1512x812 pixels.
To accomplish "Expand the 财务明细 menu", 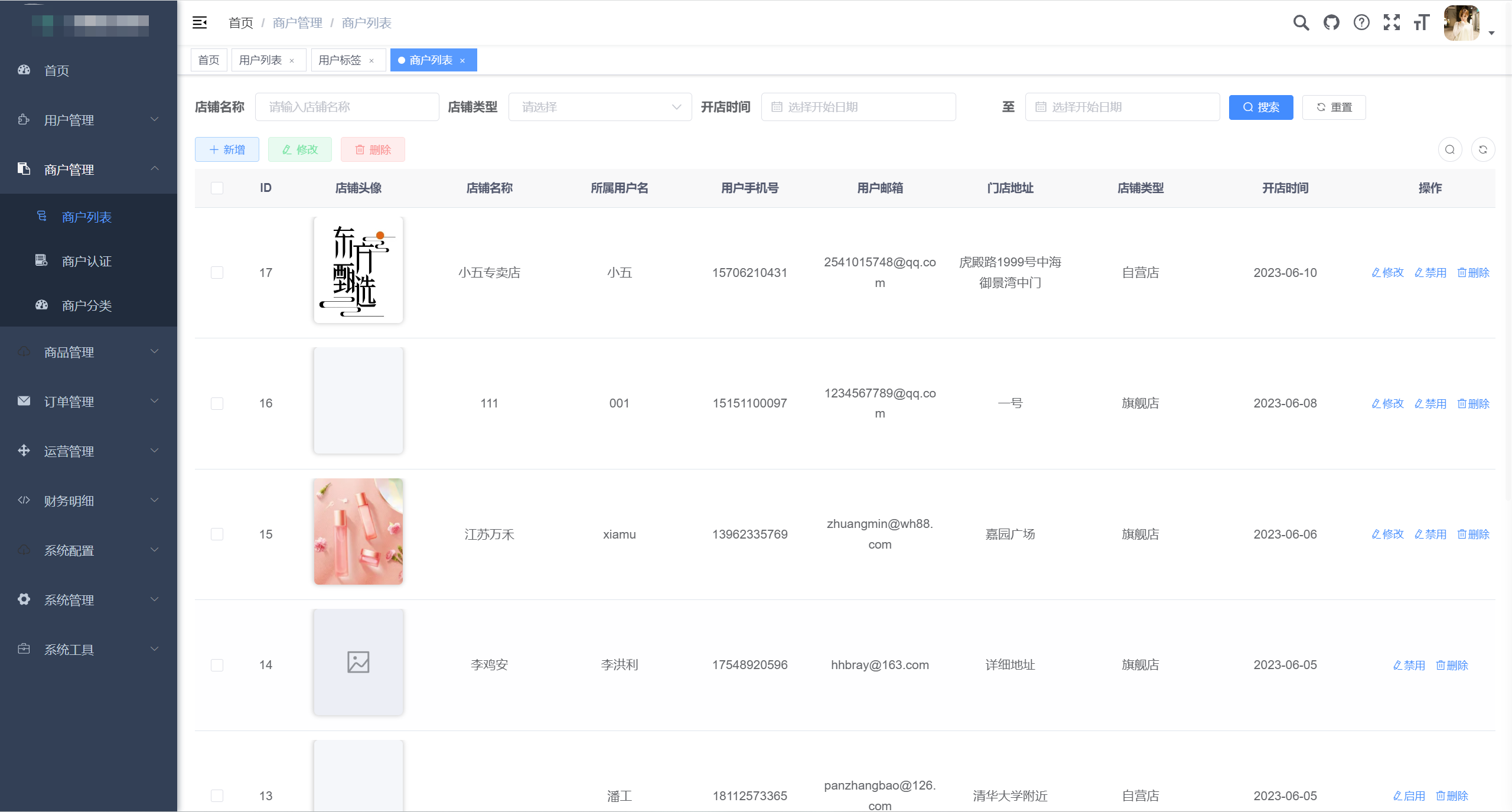I will (89, 501).
